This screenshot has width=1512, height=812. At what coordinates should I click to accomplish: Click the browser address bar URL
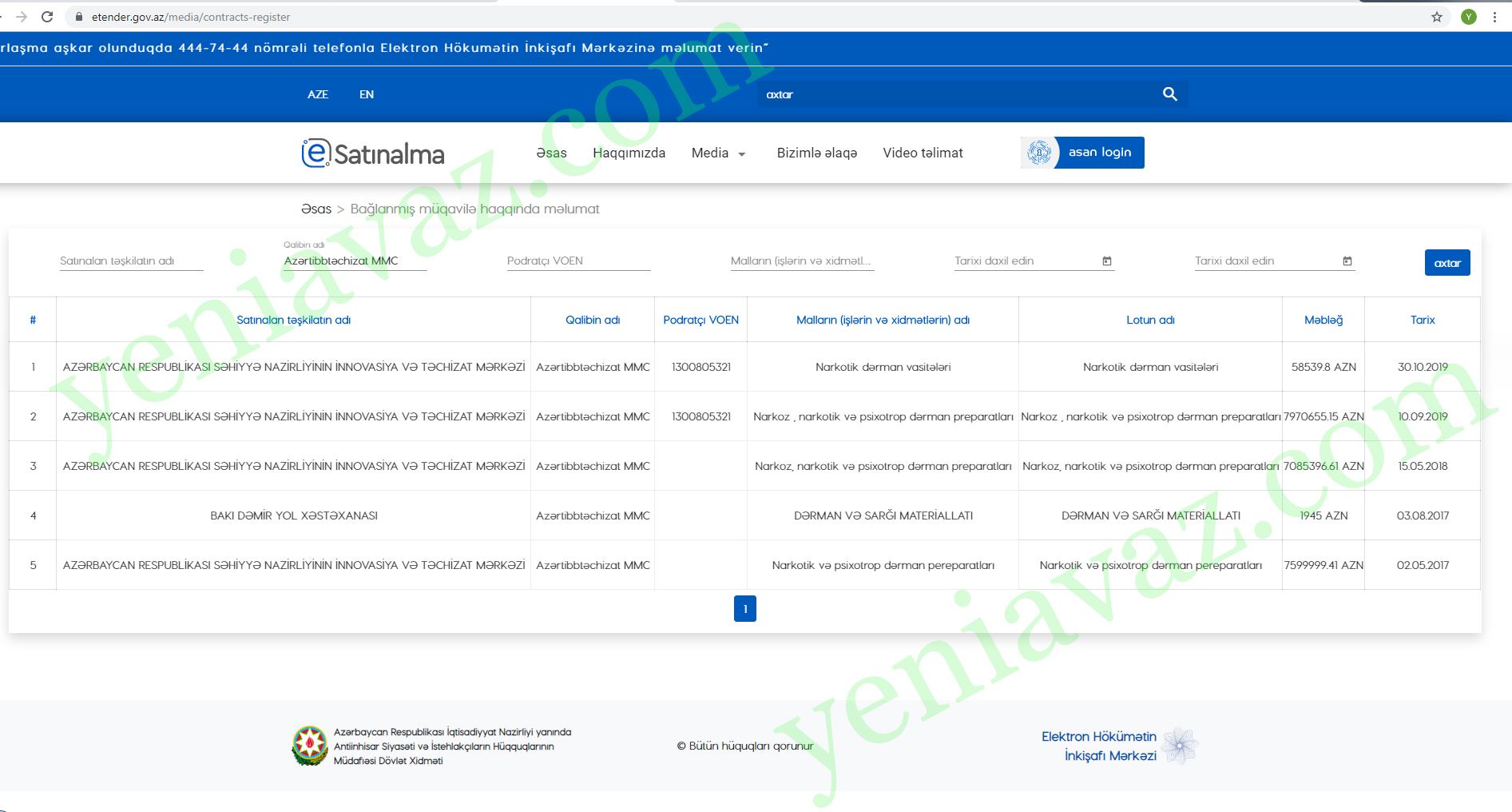(191, 17)
